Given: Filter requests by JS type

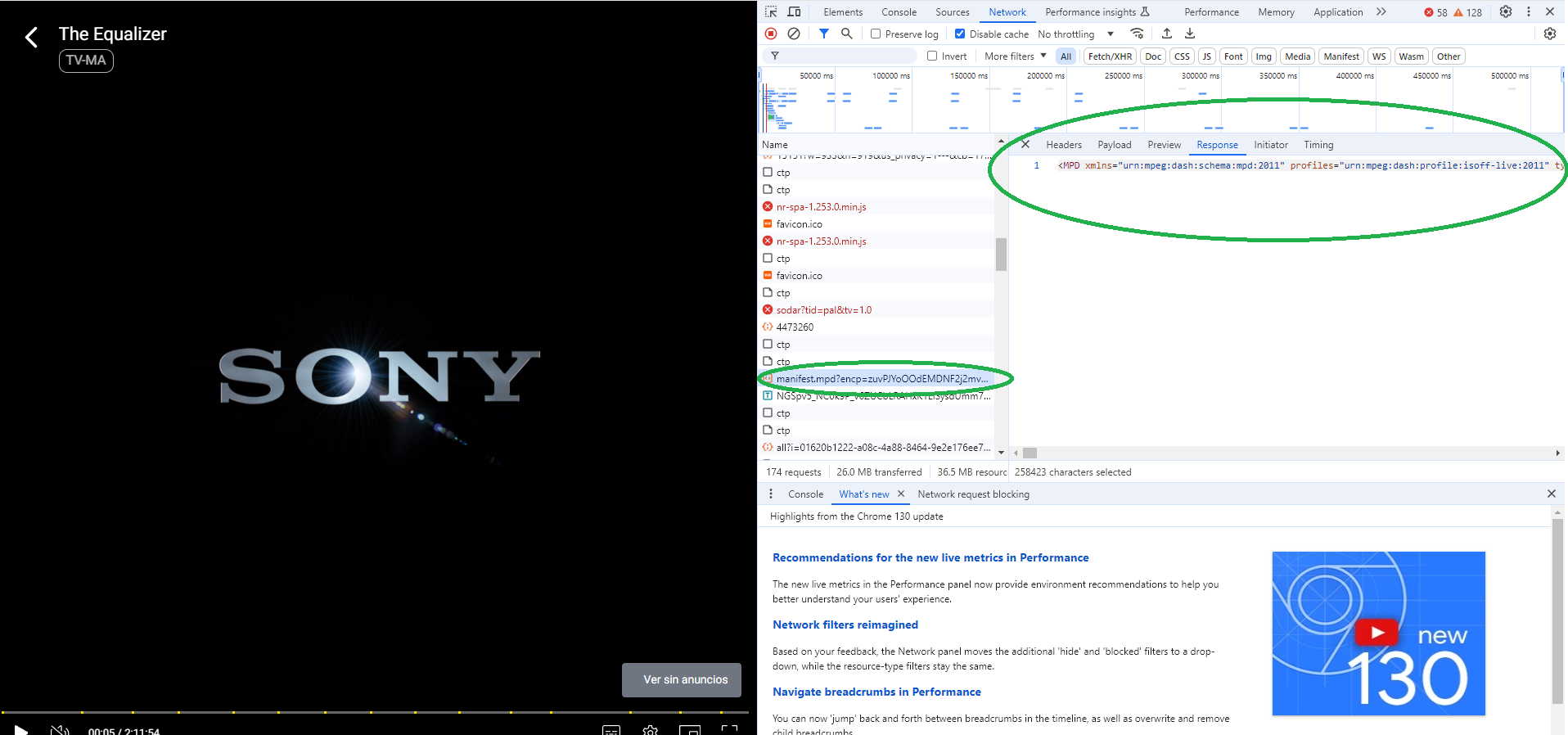Looking at the screenshot, I should click(1206, 56).
